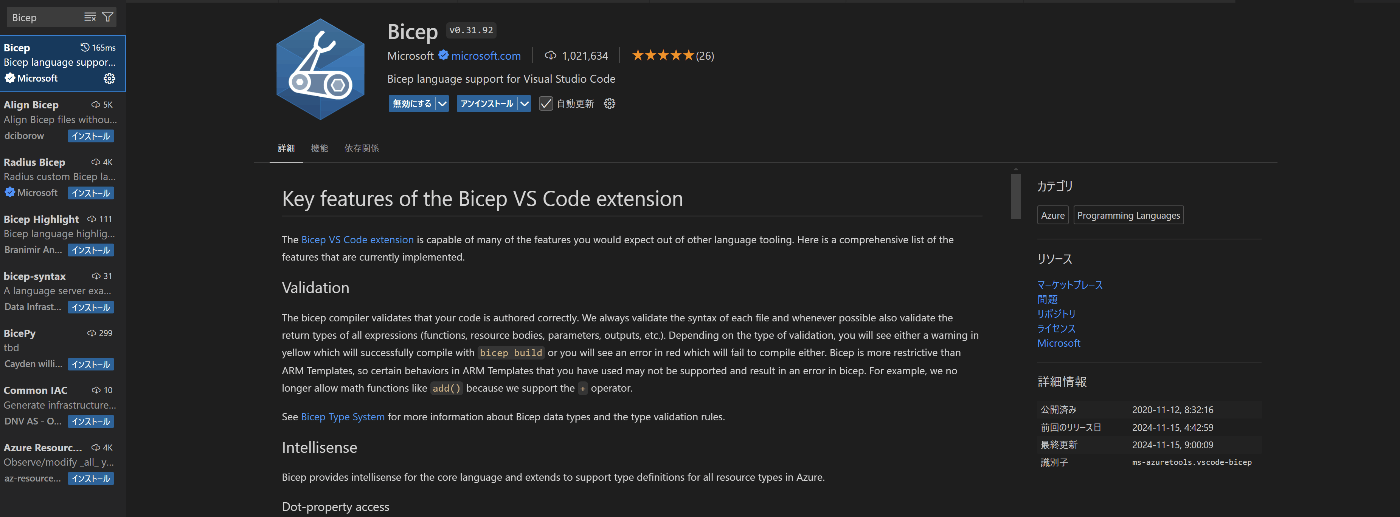Viewport: 1400px width, 517px height.
Task: Open the Bicep VS Code extension link
Action: pyautogui.click(x=357, y=240)
